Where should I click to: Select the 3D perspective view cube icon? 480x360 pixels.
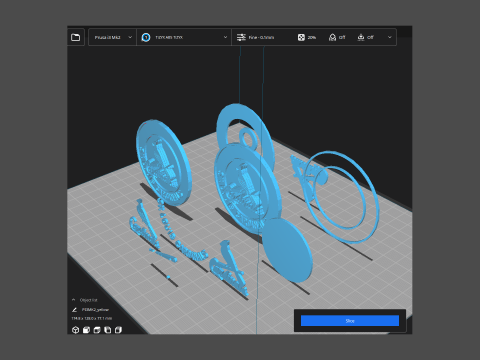75,330
